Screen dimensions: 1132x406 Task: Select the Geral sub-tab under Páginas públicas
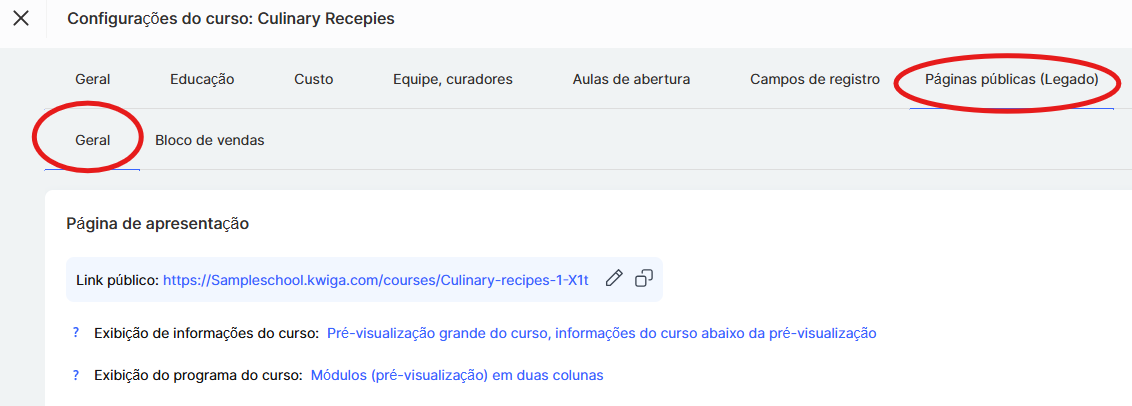[x=93, y=140]
